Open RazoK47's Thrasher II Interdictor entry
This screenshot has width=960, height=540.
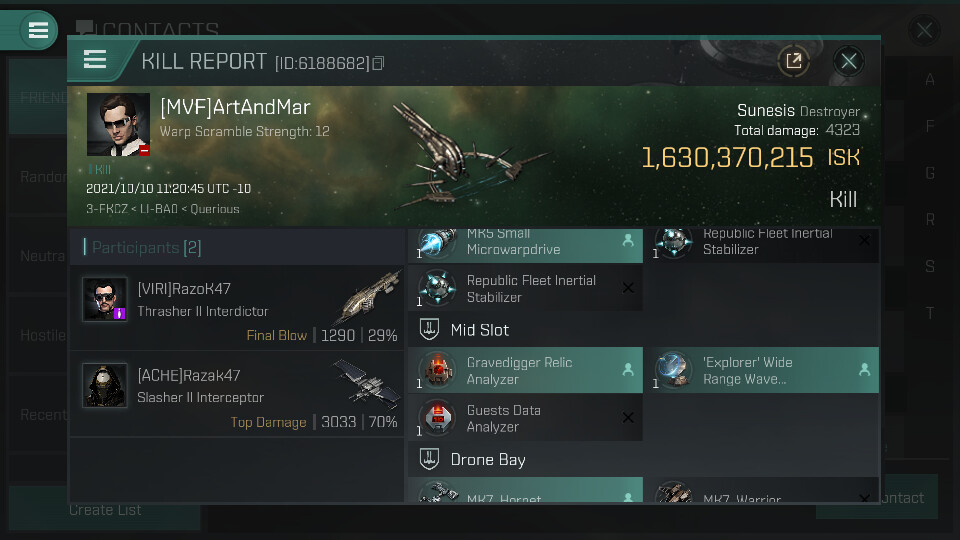(237, 308)
